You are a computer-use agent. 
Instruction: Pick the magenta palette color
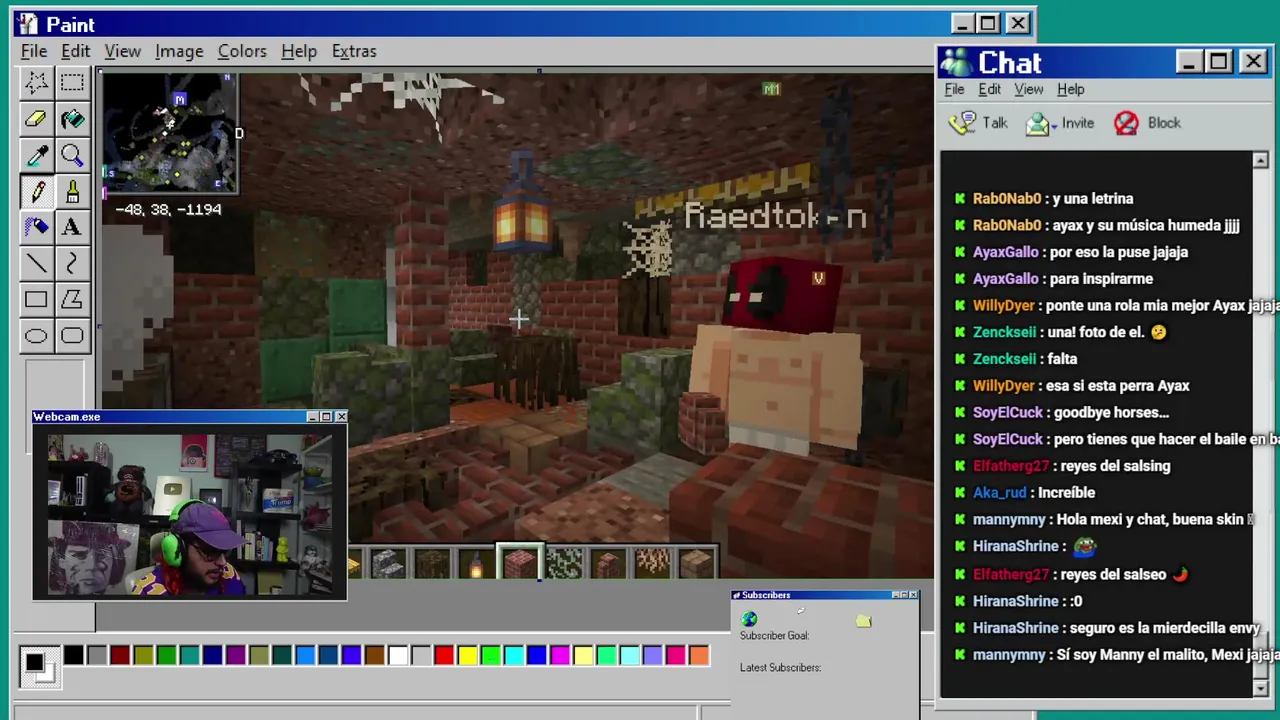pyautogui.click(x=560, y=656)
